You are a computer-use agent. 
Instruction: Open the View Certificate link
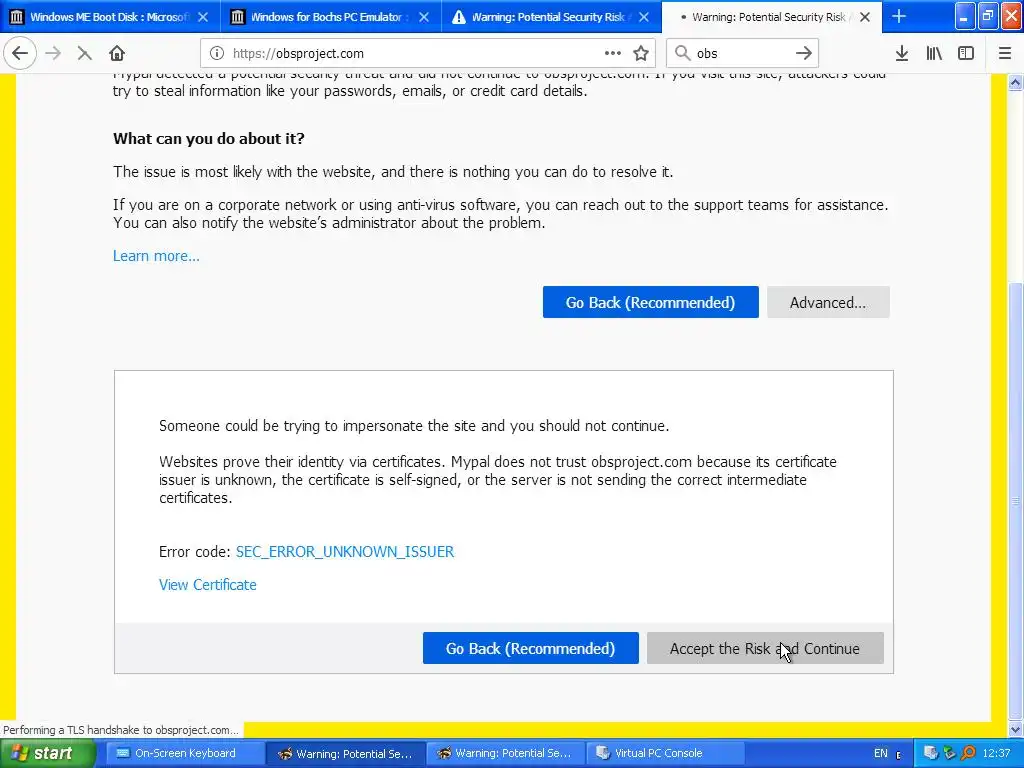coord(208,584)
